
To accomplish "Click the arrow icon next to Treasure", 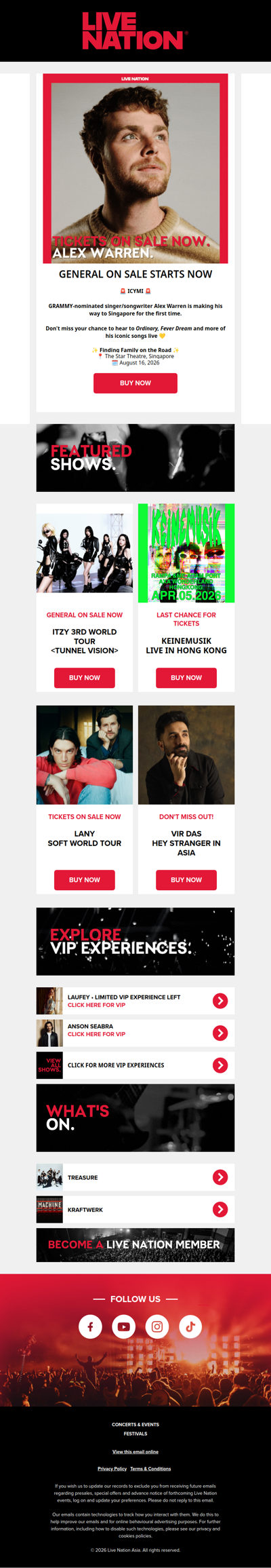I will tap(220, 1177).
